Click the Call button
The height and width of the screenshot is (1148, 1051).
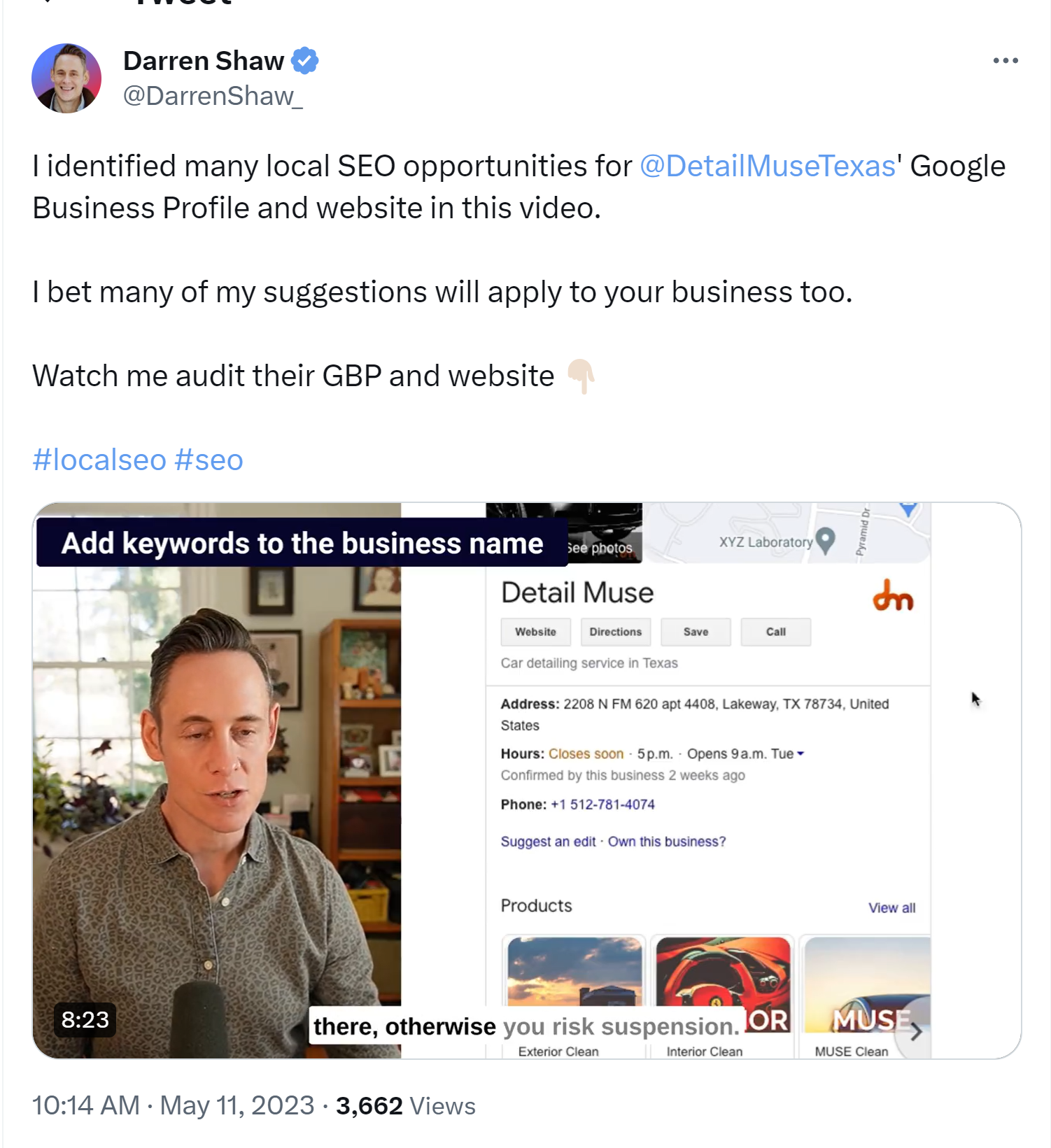pyautogui.click(x=775, y=632)
